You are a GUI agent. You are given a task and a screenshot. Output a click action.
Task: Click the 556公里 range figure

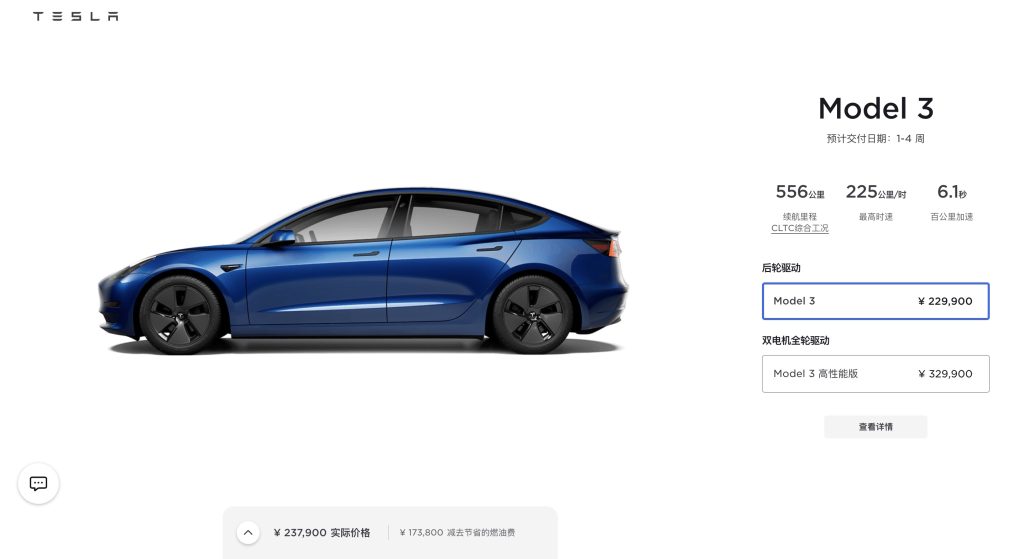click(x=799, y=192)
